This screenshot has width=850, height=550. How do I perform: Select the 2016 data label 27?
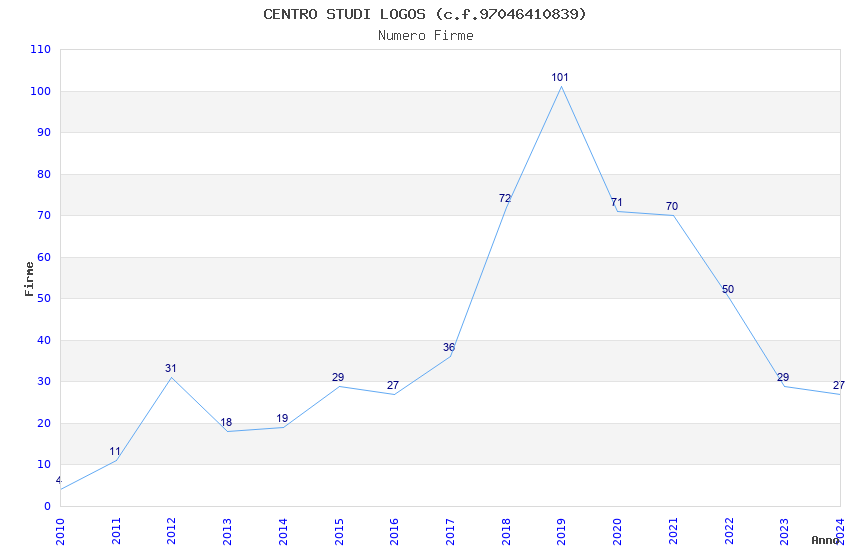(393, 385)
